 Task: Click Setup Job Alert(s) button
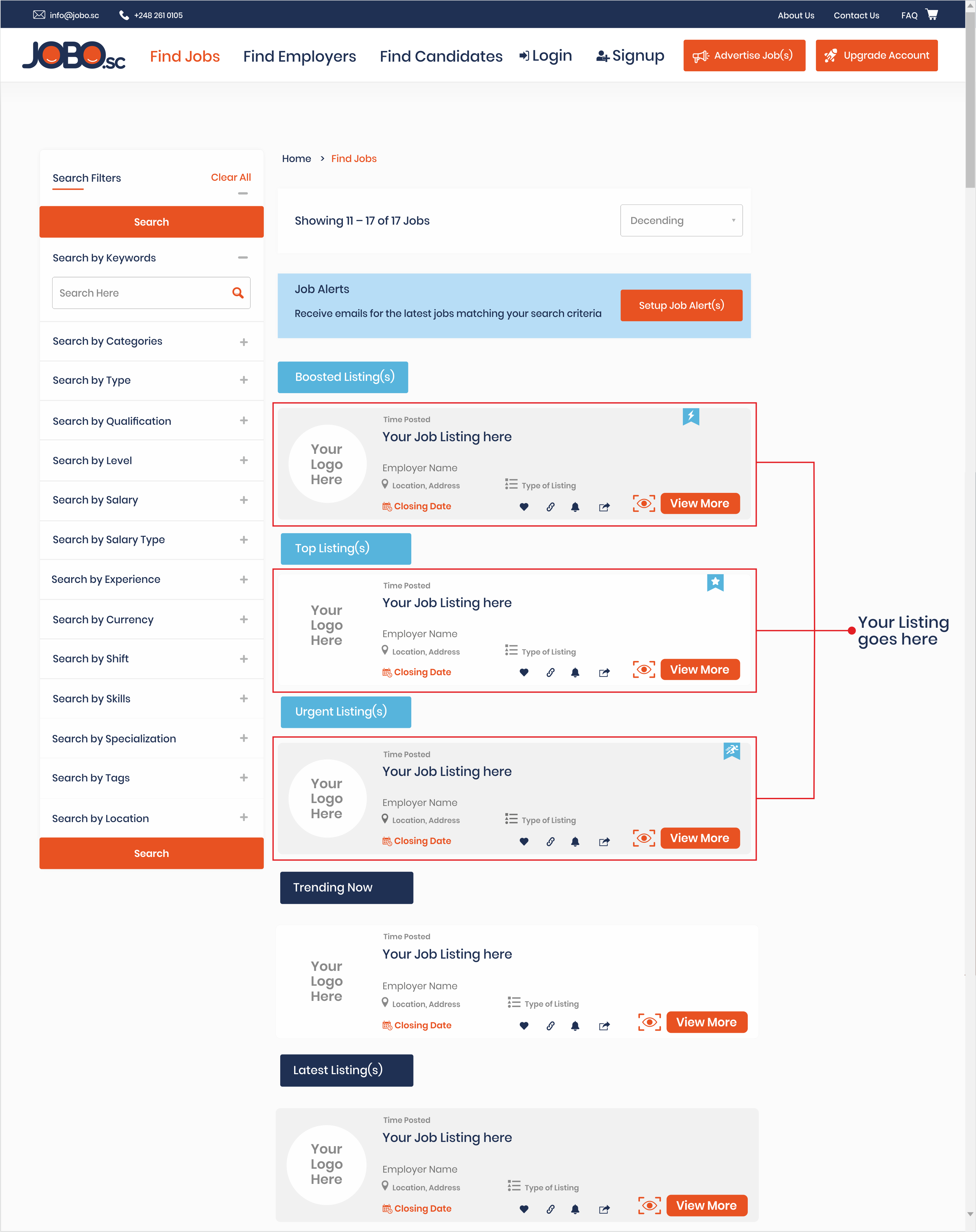click(681, 306)
